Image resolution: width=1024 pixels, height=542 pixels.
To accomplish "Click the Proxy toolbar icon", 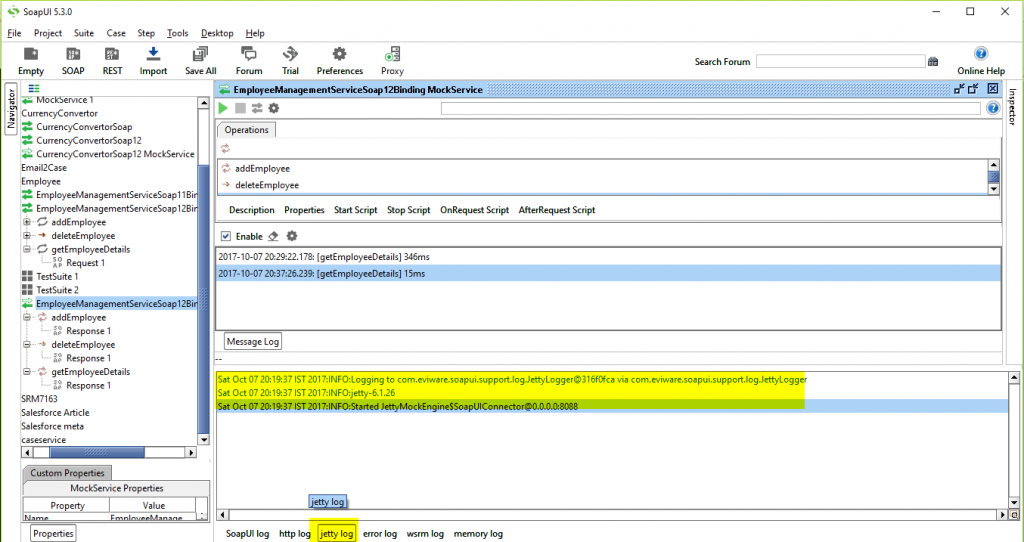I will click(x=392, y=55).
